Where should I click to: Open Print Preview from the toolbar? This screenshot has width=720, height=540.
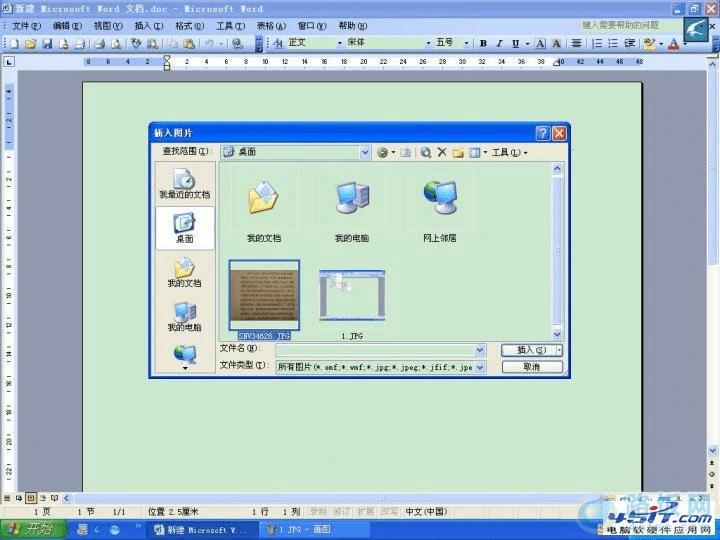(x=116, y=44)
